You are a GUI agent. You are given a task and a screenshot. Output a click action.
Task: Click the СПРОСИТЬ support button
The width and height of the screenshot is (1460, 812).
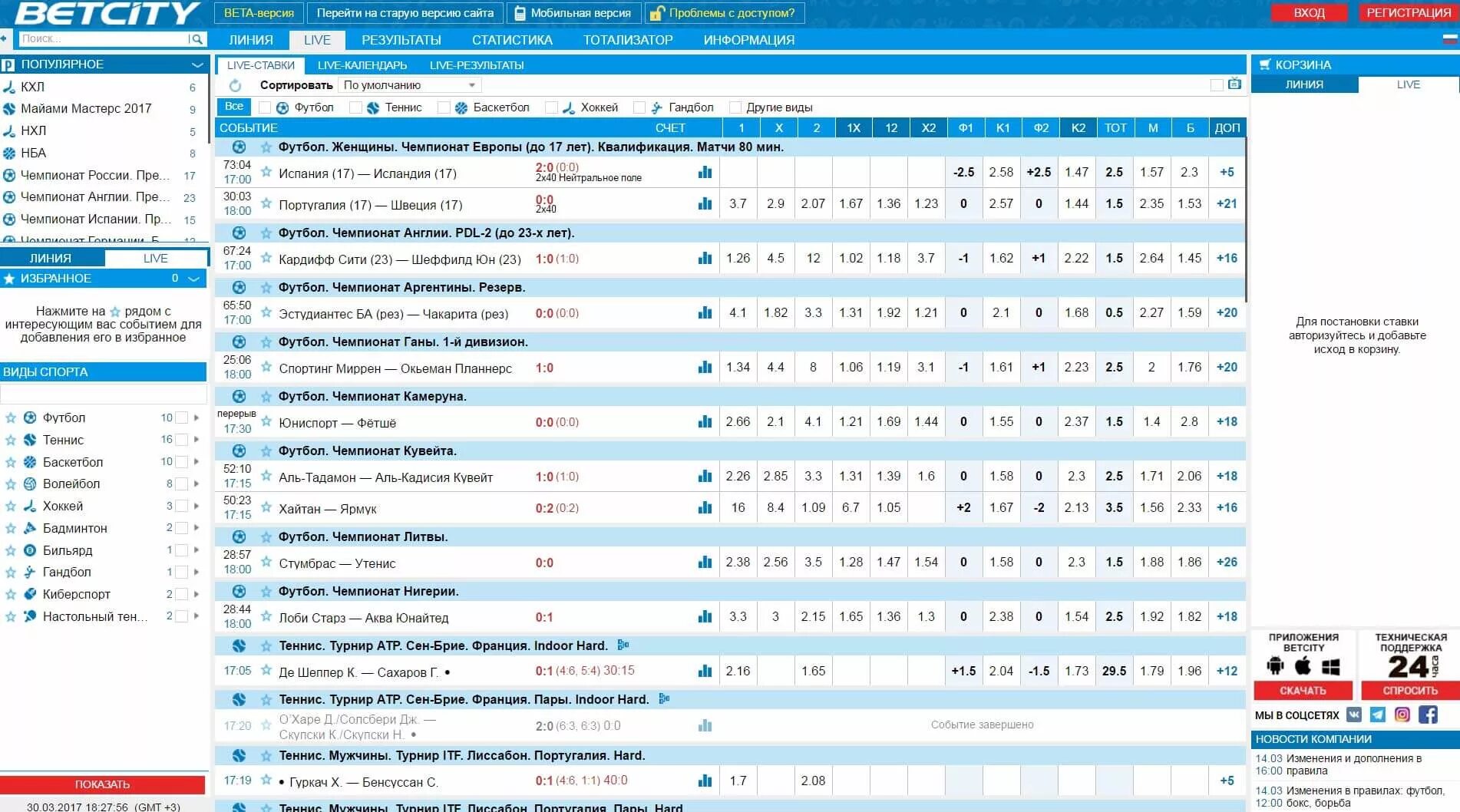click(x=1410, y=691)
